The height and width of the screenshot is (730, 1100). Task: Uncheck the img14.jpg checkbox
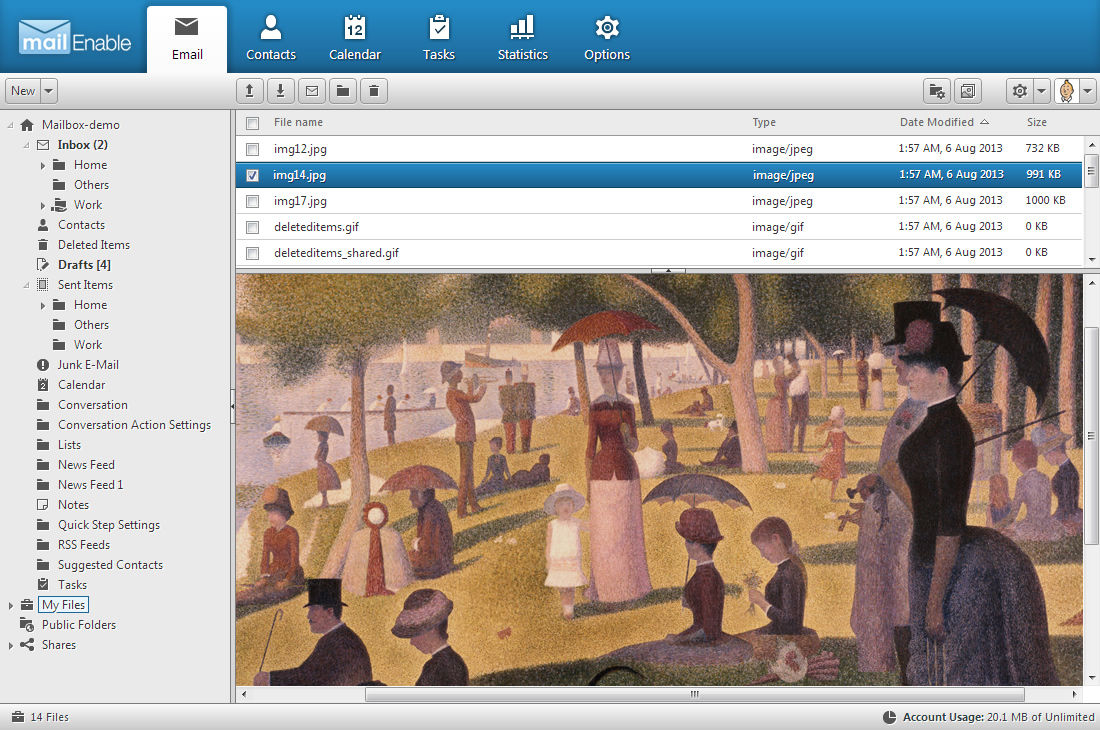pyautogui.click(x=253, y=175)
